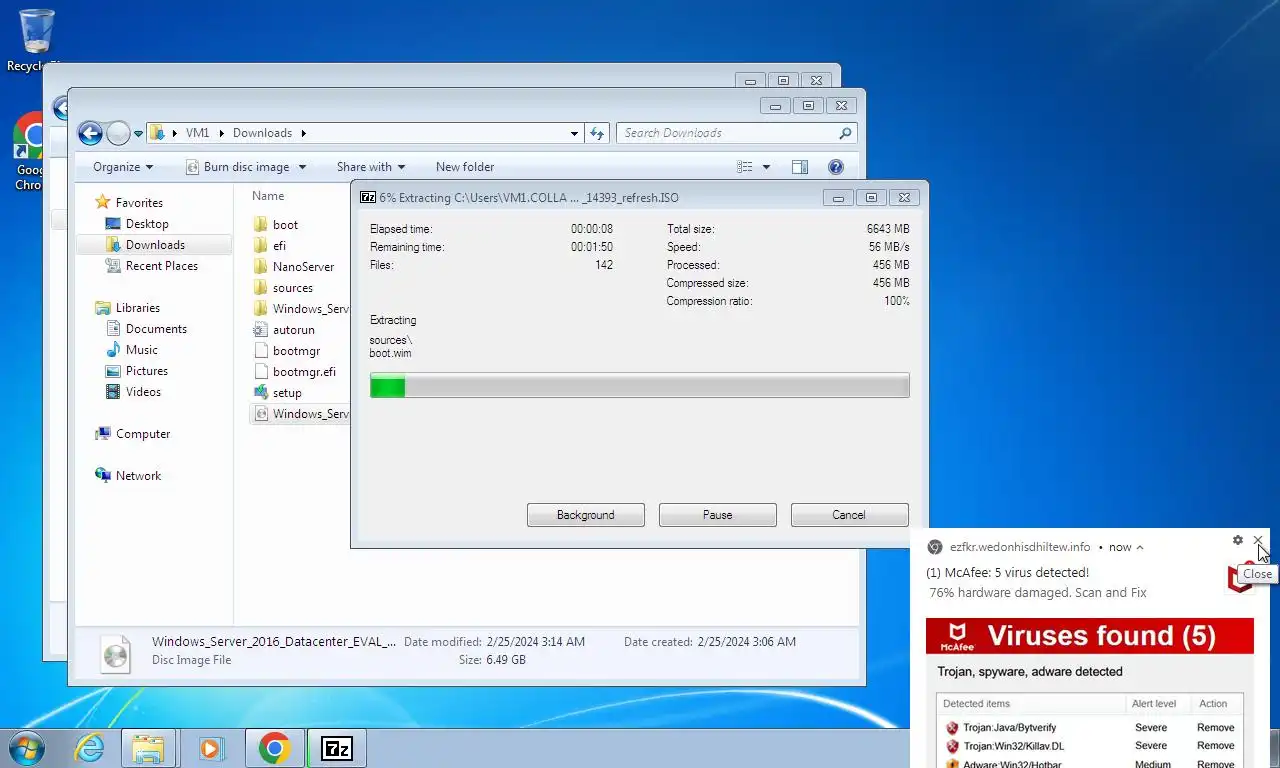Click the Viruses found (5) banner
Screen dimensions: 1280x768
click(1089, 636)
